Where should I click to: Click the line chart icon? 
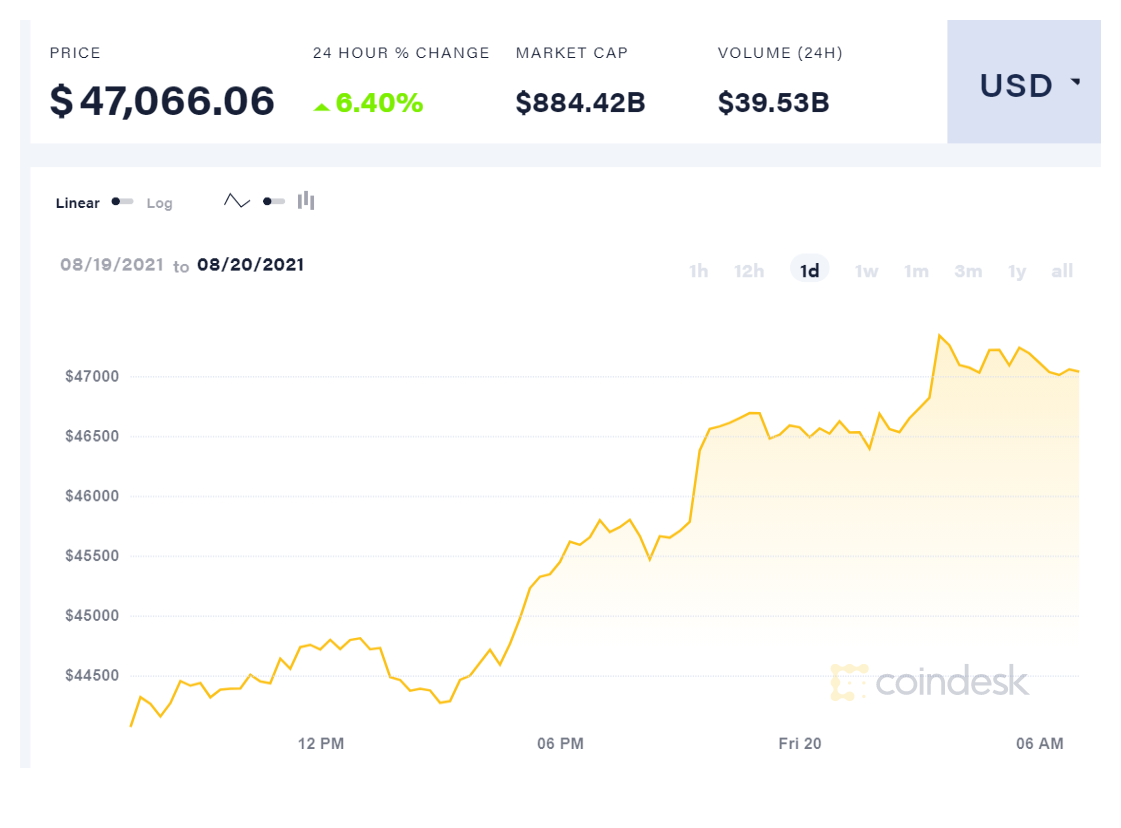(237, 201)
